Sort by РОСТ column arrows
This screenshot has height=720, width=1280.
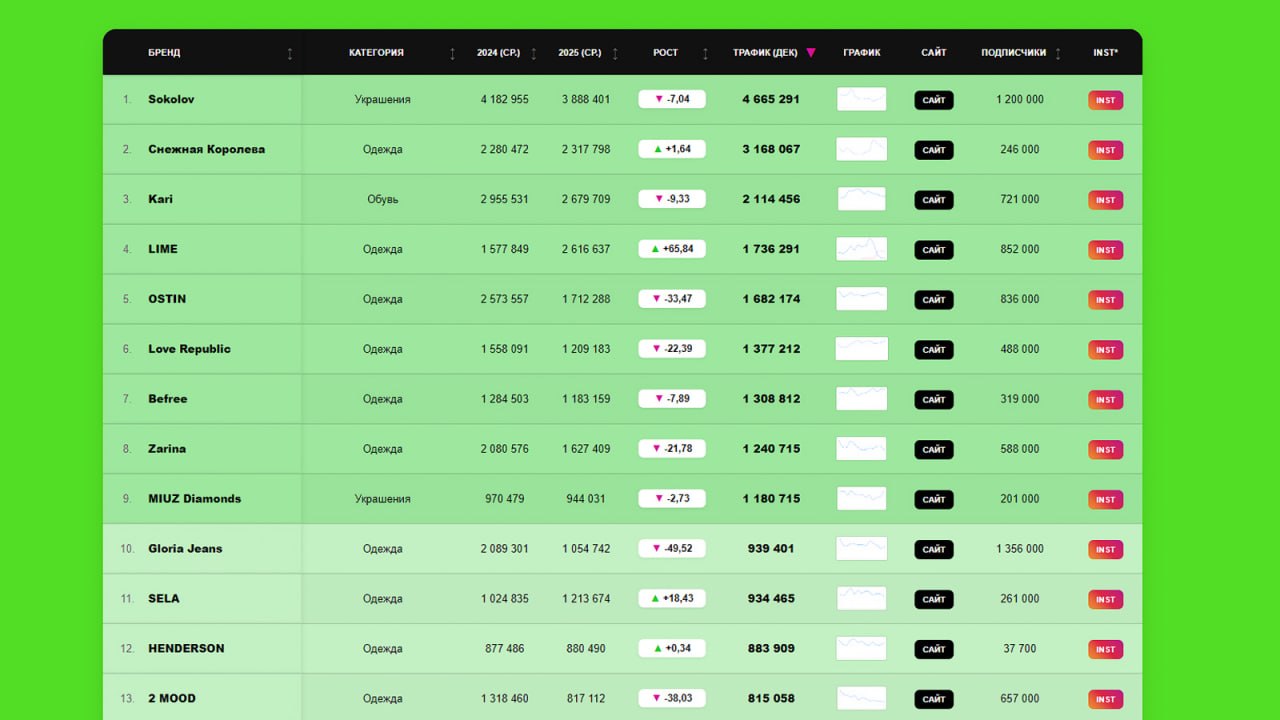point(705,53)
